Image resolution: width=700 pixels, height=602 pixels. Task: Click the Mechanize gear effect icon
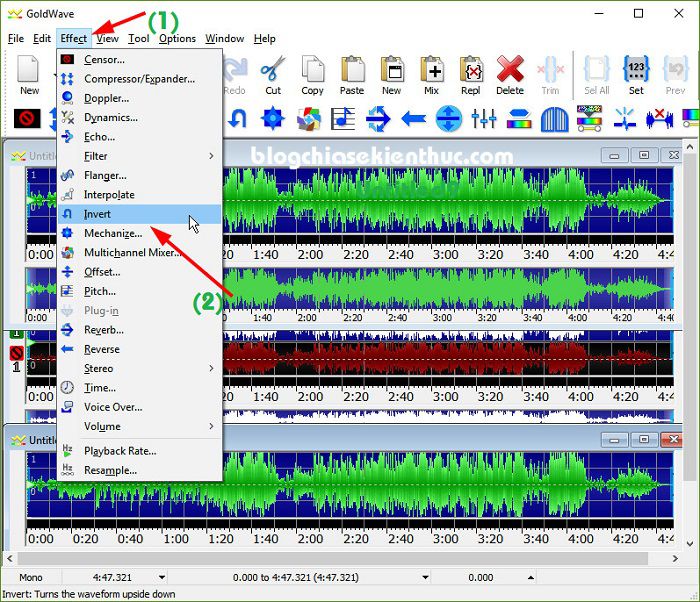[273, 119]
